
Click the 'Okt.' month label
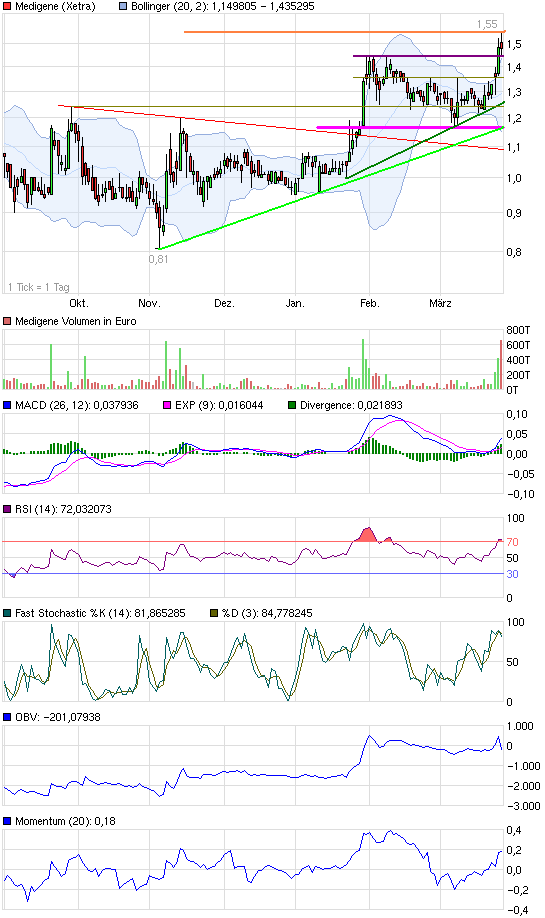tap(79, 303)
